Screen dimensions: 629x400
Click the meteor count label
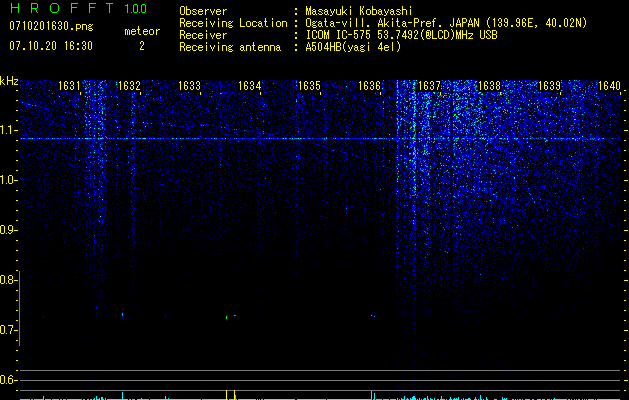[x=142, y=31]
